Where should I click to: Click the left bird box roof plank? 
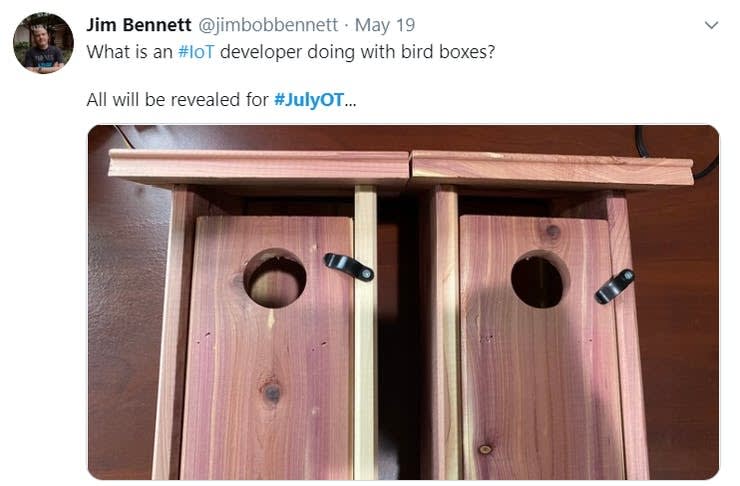click(x=259, y=168)
